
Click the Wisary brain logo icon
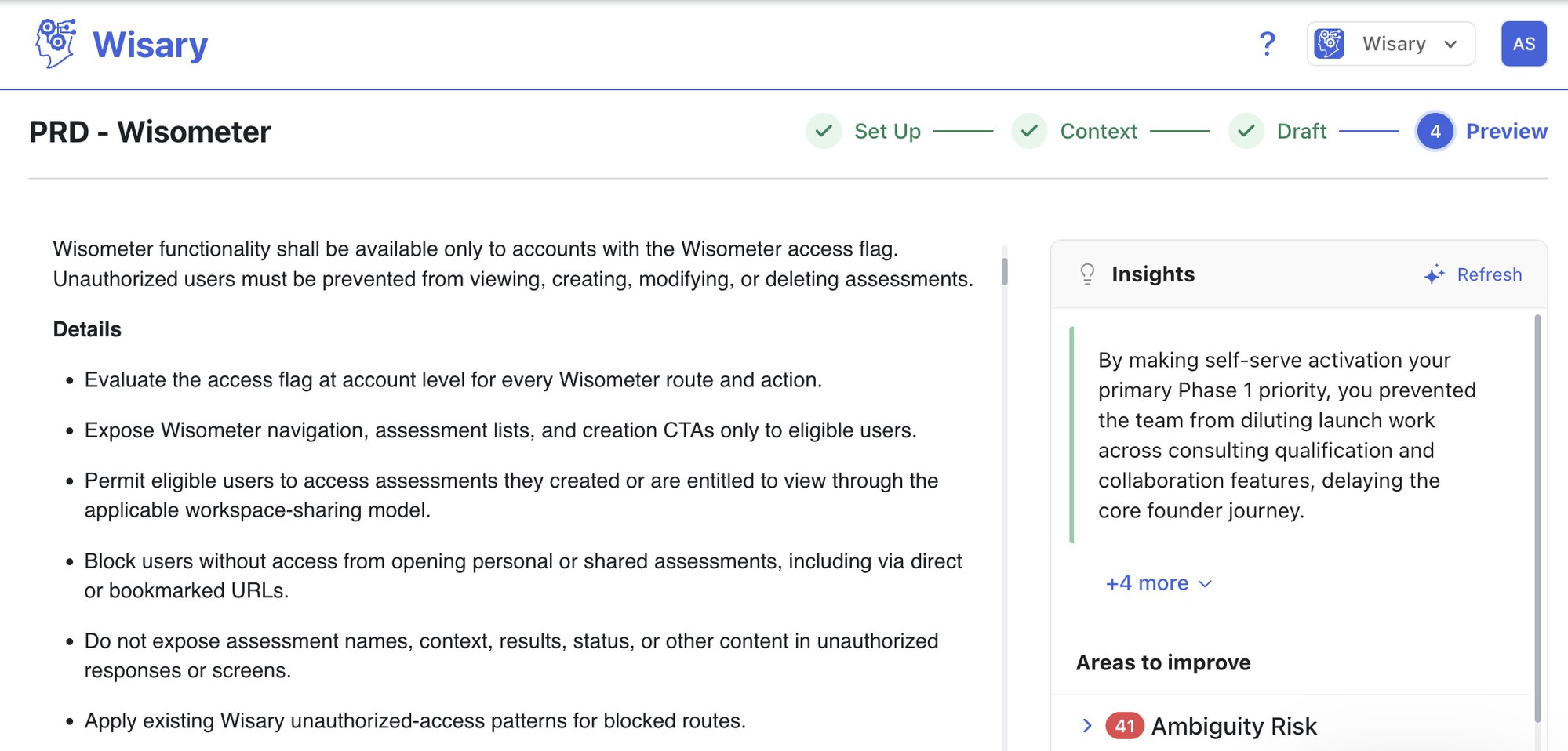(x=56, y=44)
